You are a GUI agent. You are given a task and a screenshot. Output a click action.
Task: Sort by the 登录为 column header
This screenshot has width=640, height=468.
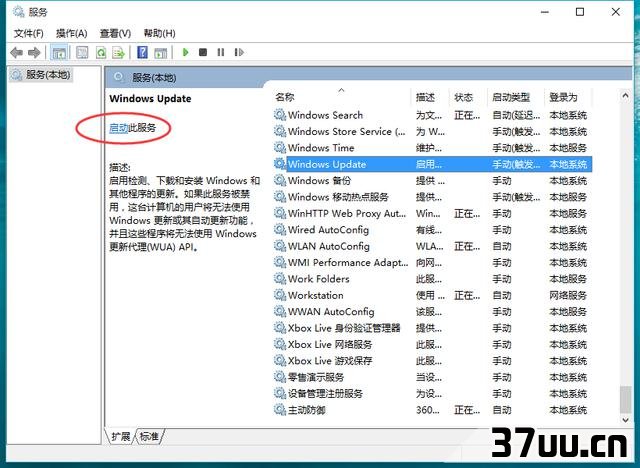pyautogui.click(x=563, y=97)
